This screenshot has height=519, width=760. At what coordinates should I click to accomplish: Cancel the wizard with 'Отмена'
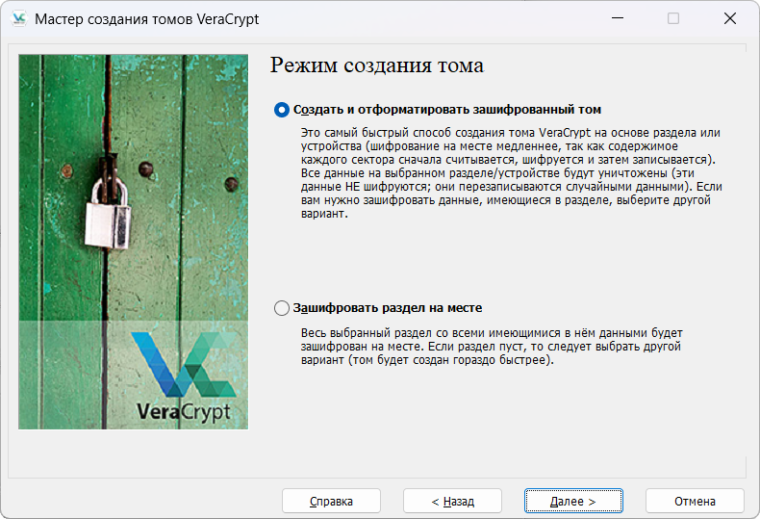click(694, 501)
